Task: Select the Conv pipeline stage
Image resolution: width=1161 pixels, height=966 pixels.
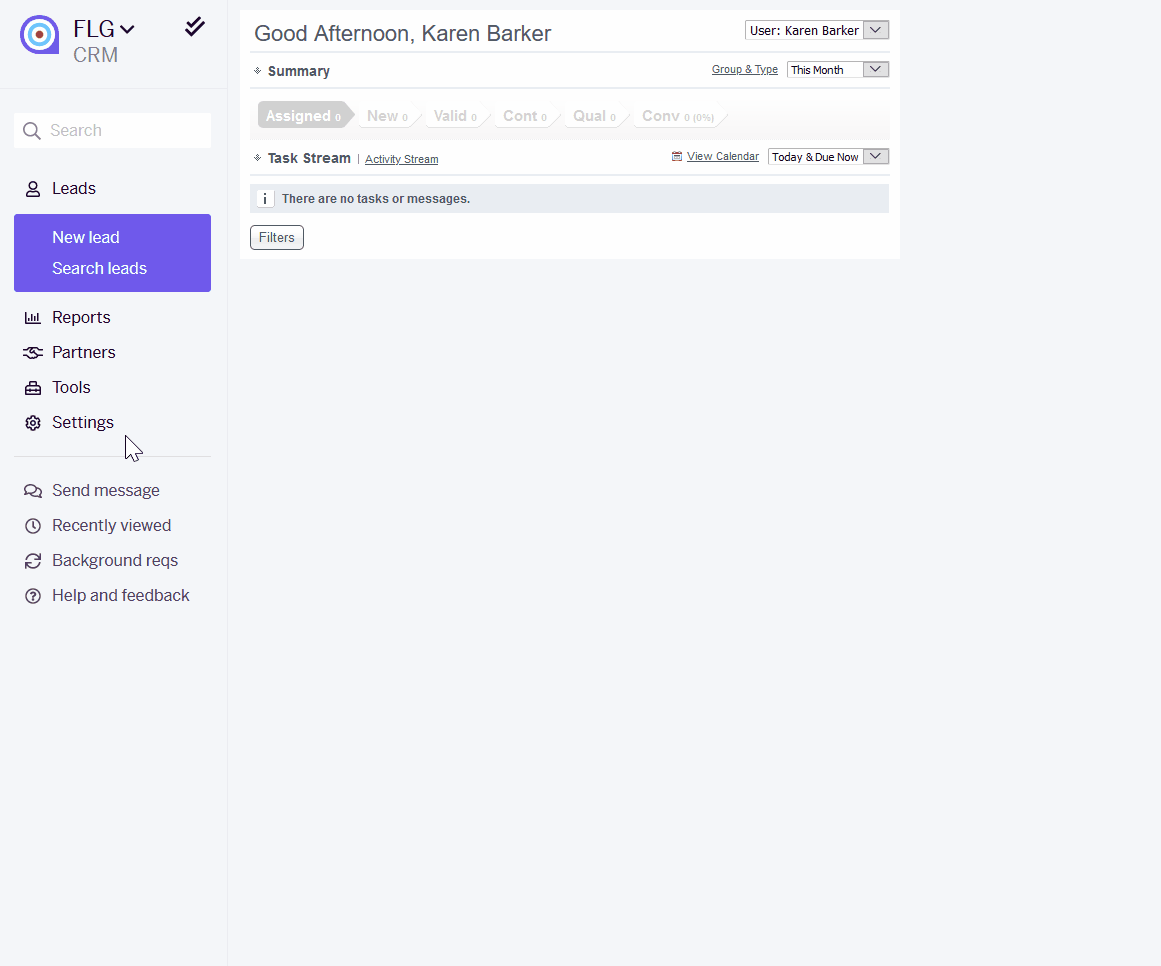Action: click(678, 116)
